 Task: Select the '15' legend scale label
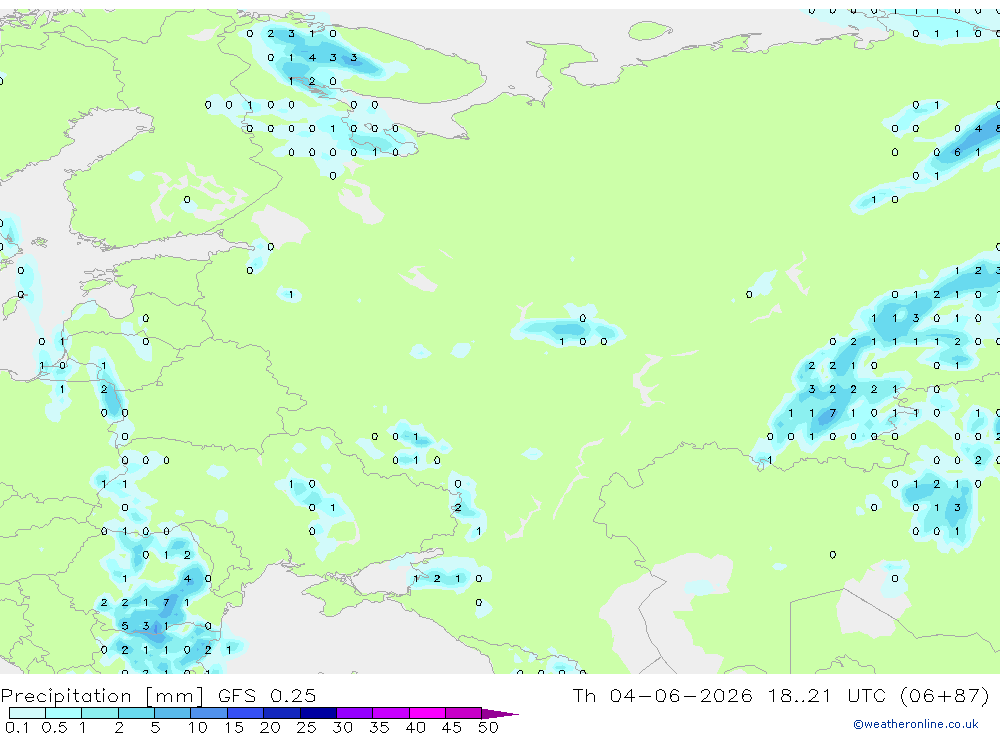234,727
